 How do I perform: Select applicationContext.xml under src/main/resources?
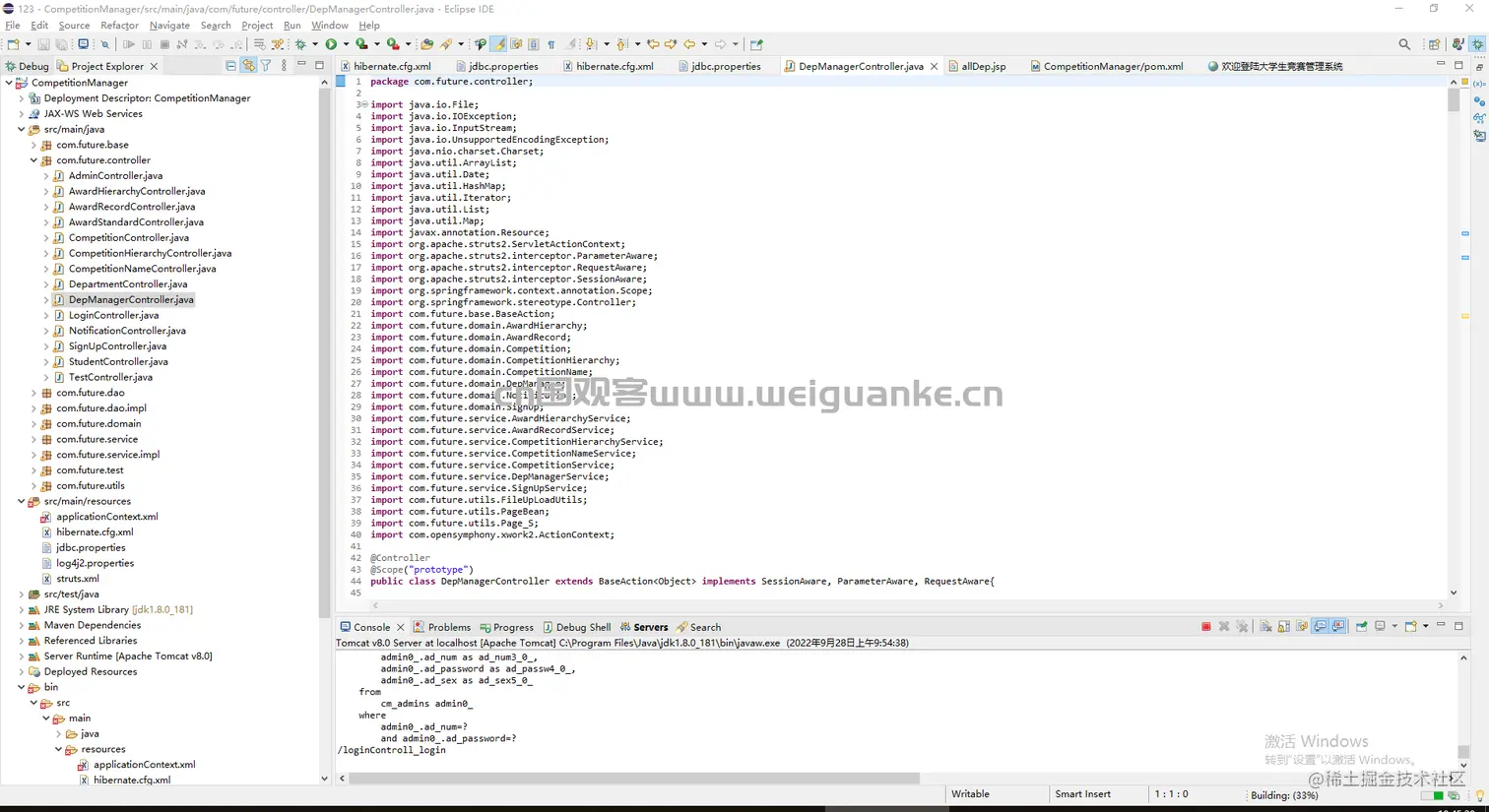click(106, 517)
